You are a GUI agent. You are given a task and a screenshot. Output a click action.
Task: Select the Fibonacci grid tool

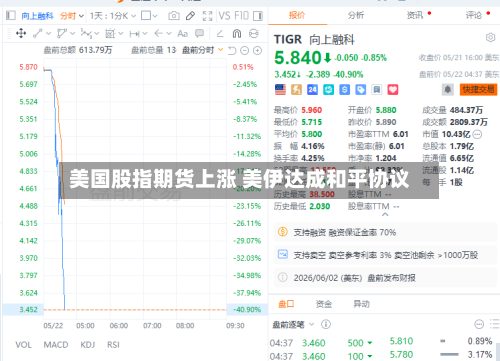(x=110, y=33)
